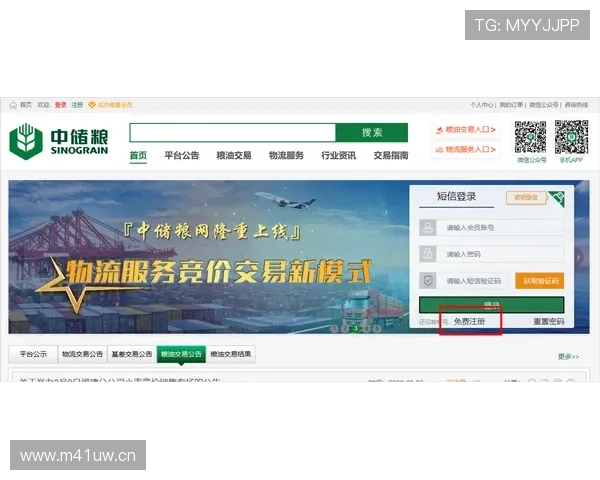Click the user avatar icon in login form
600x480 pixels.
tap(428, 228)
